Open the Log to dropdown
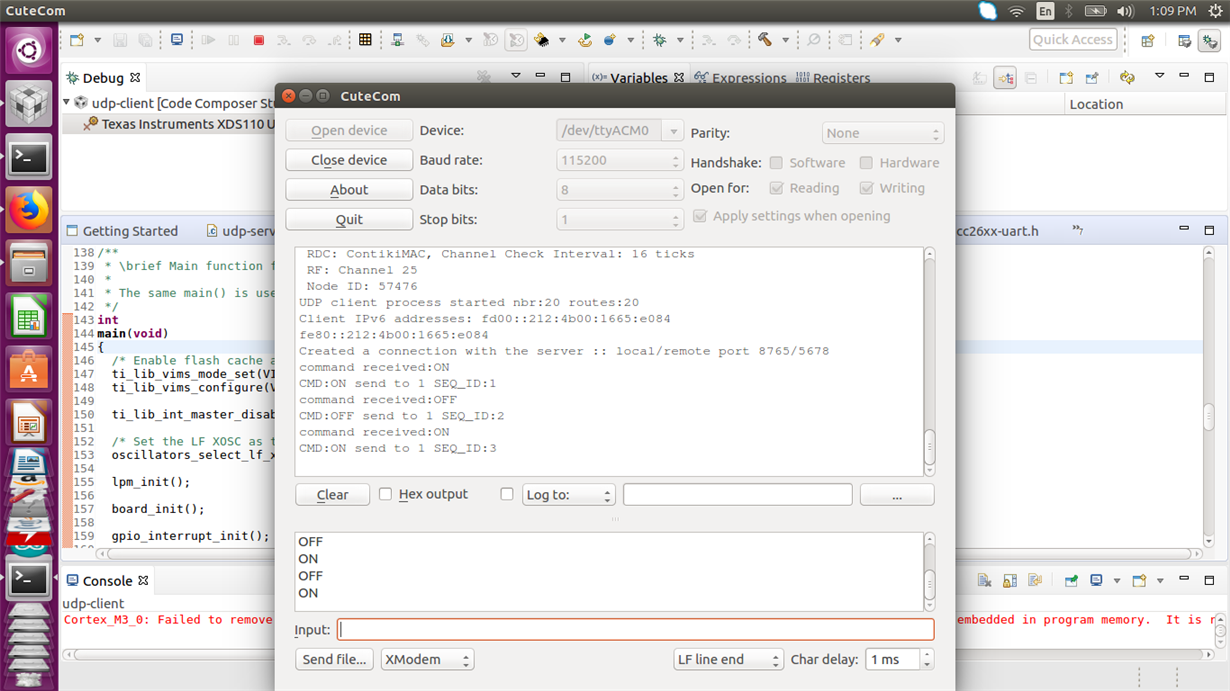The image size is (1230, 691). tap(568, 495)
